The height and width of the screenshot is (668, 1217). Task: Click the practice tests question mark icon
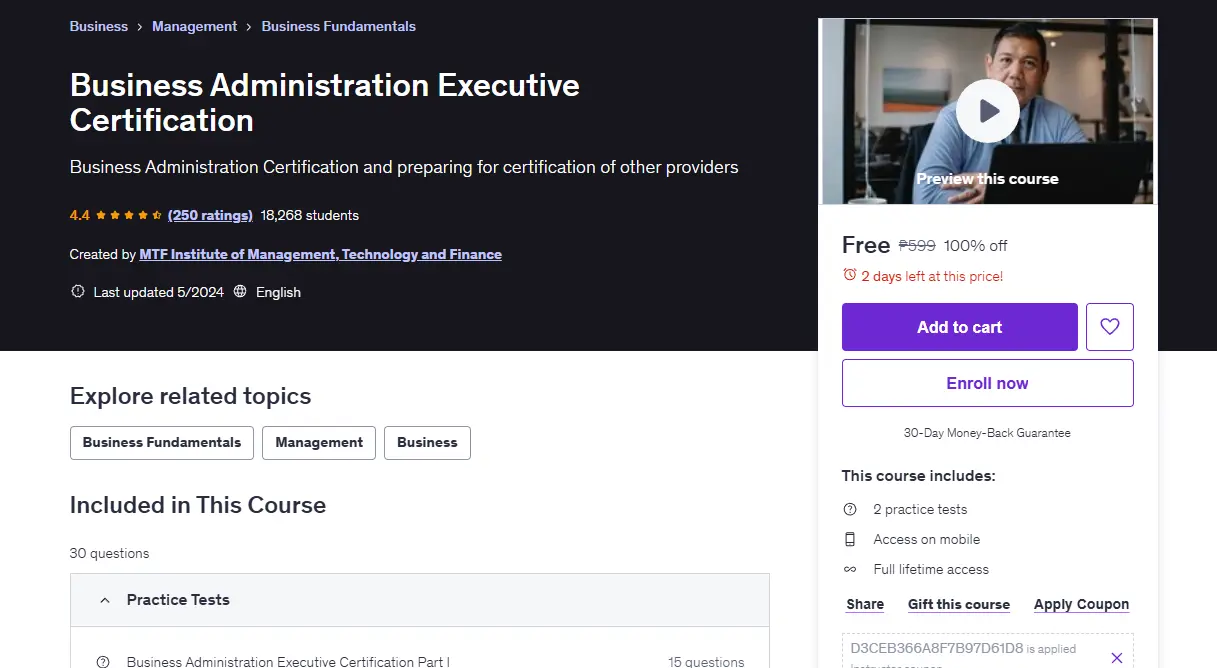850,509
